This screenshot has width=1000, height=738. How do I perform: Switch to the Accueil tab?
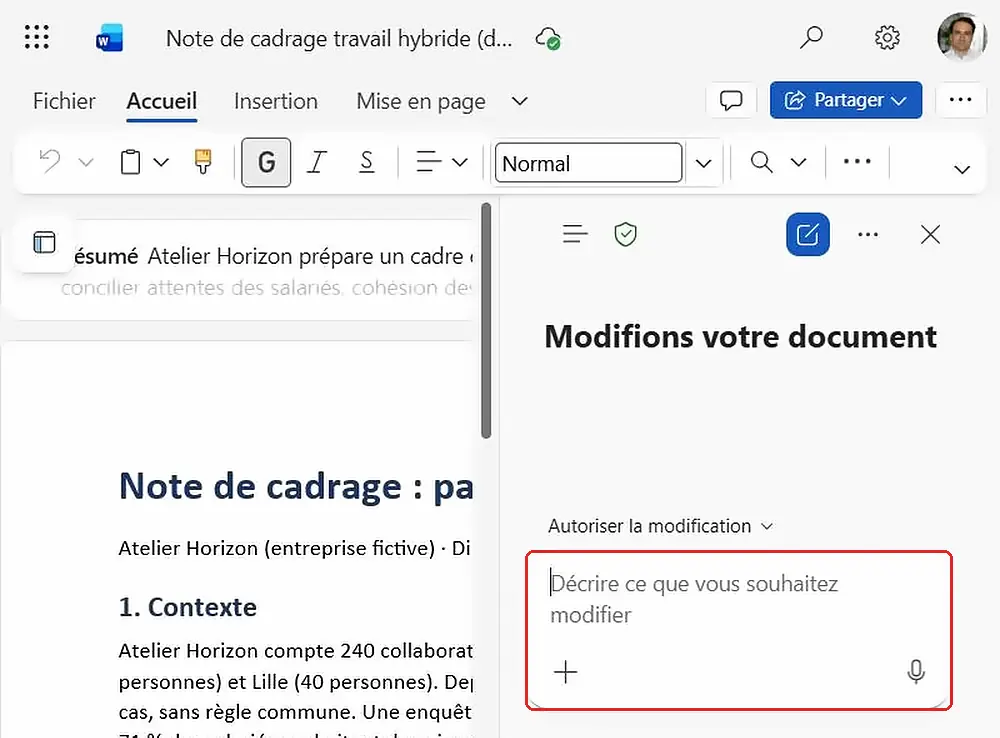(161, 101)
